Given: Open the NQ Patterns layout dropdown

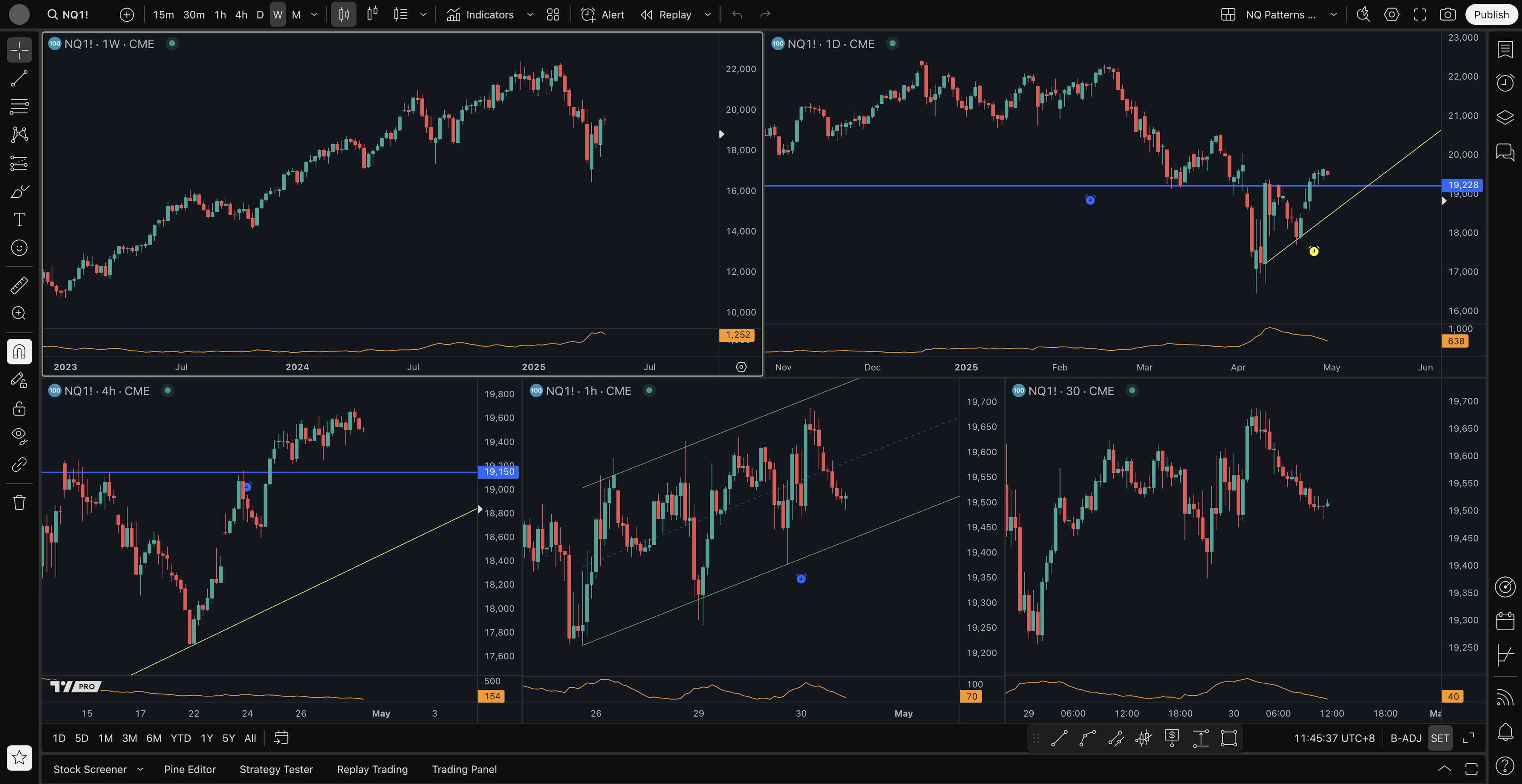Looking at the screenshot, I should tap(1333, 15).
